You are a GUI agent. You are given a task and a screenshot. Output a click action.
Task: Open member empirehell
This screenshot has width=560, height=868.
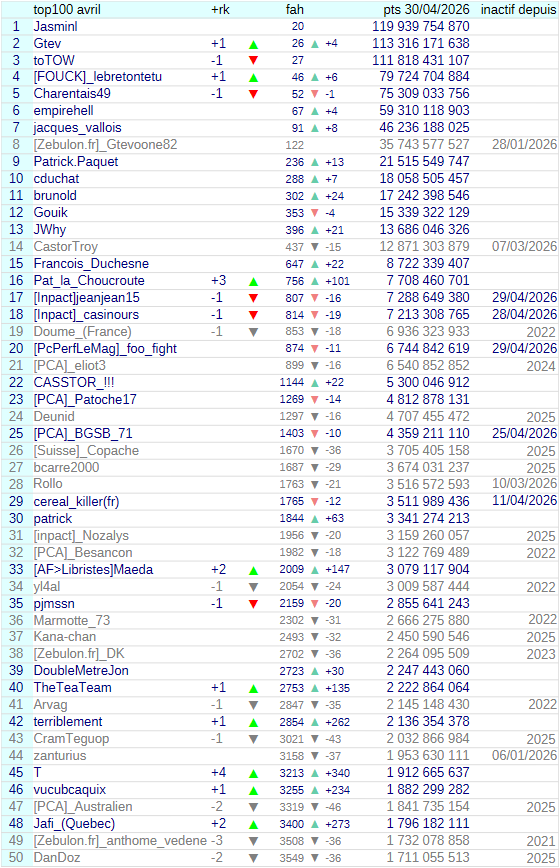(x=63, y=111)
